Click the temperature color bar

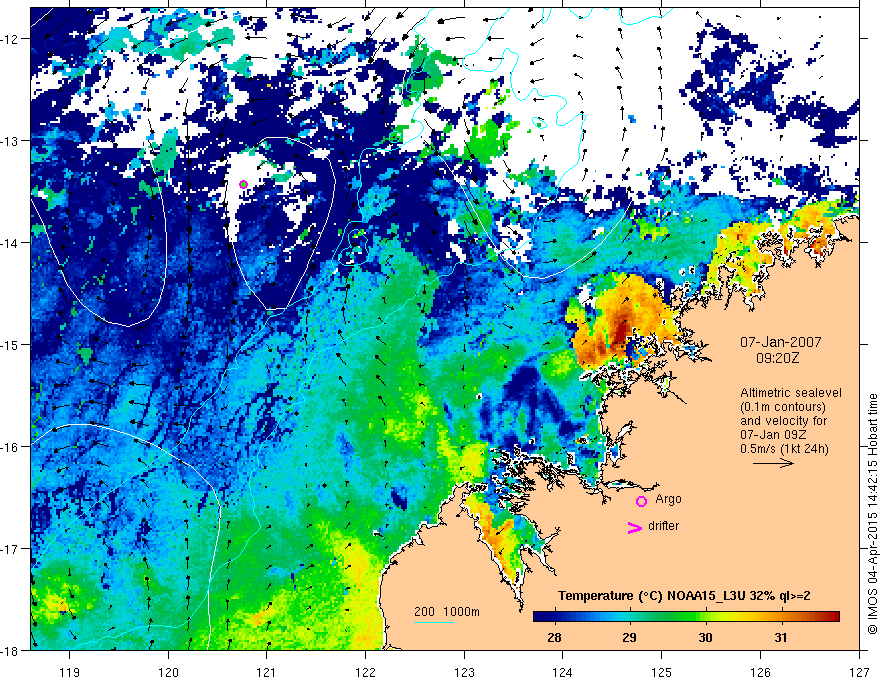(x=686, y=616)
